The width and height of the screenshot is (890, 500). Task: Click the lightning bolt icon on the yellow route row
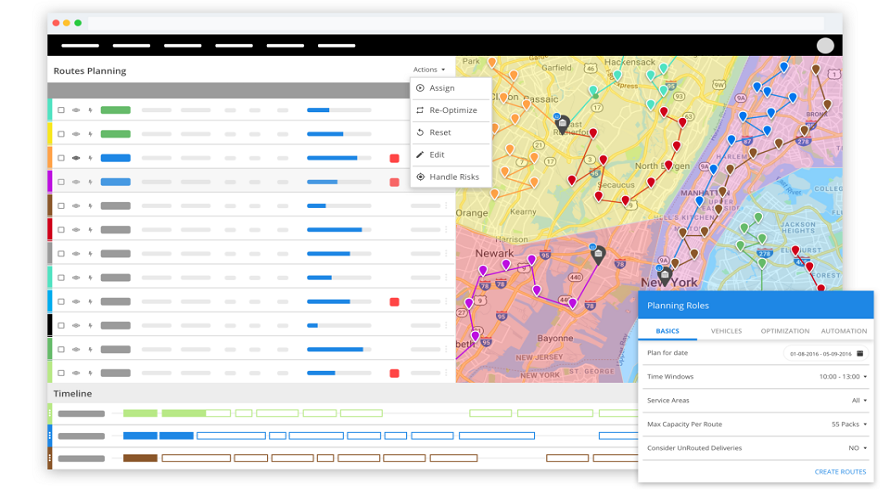[x=90, y=134]
